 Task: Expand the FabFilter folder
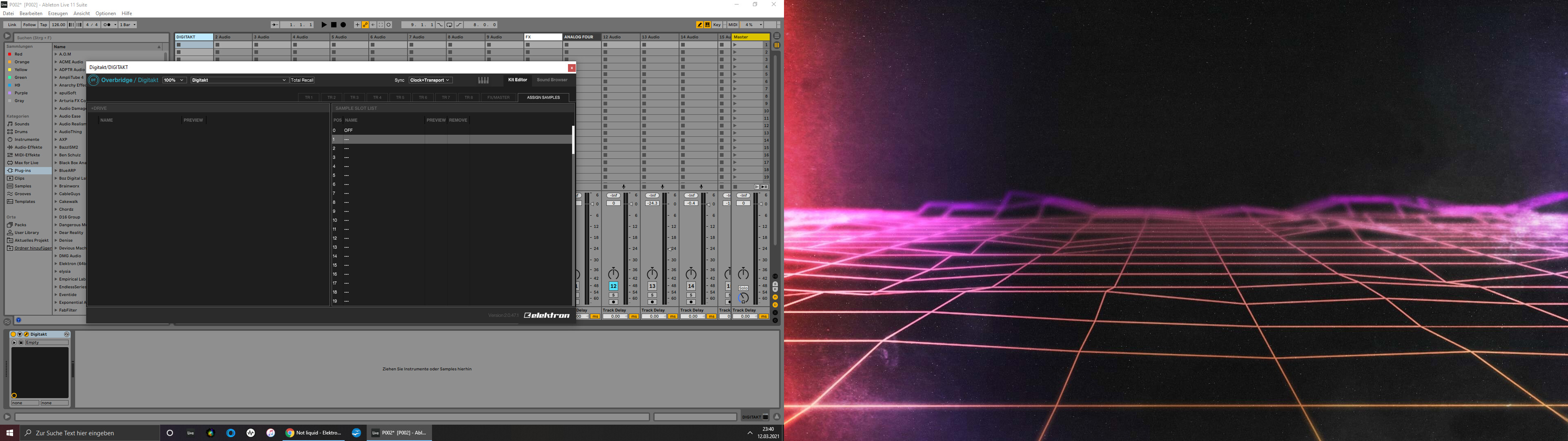click(x=56, y=310)
